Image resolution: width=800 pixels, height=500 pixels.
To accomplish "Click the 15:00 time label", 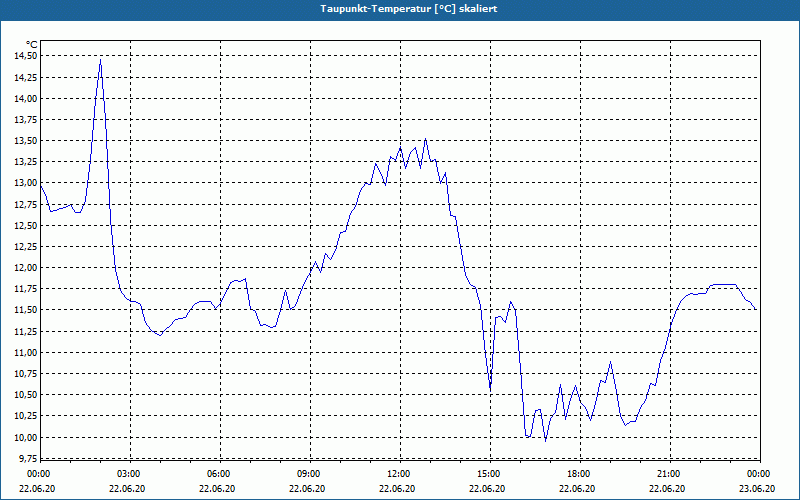I will (488, 474).
